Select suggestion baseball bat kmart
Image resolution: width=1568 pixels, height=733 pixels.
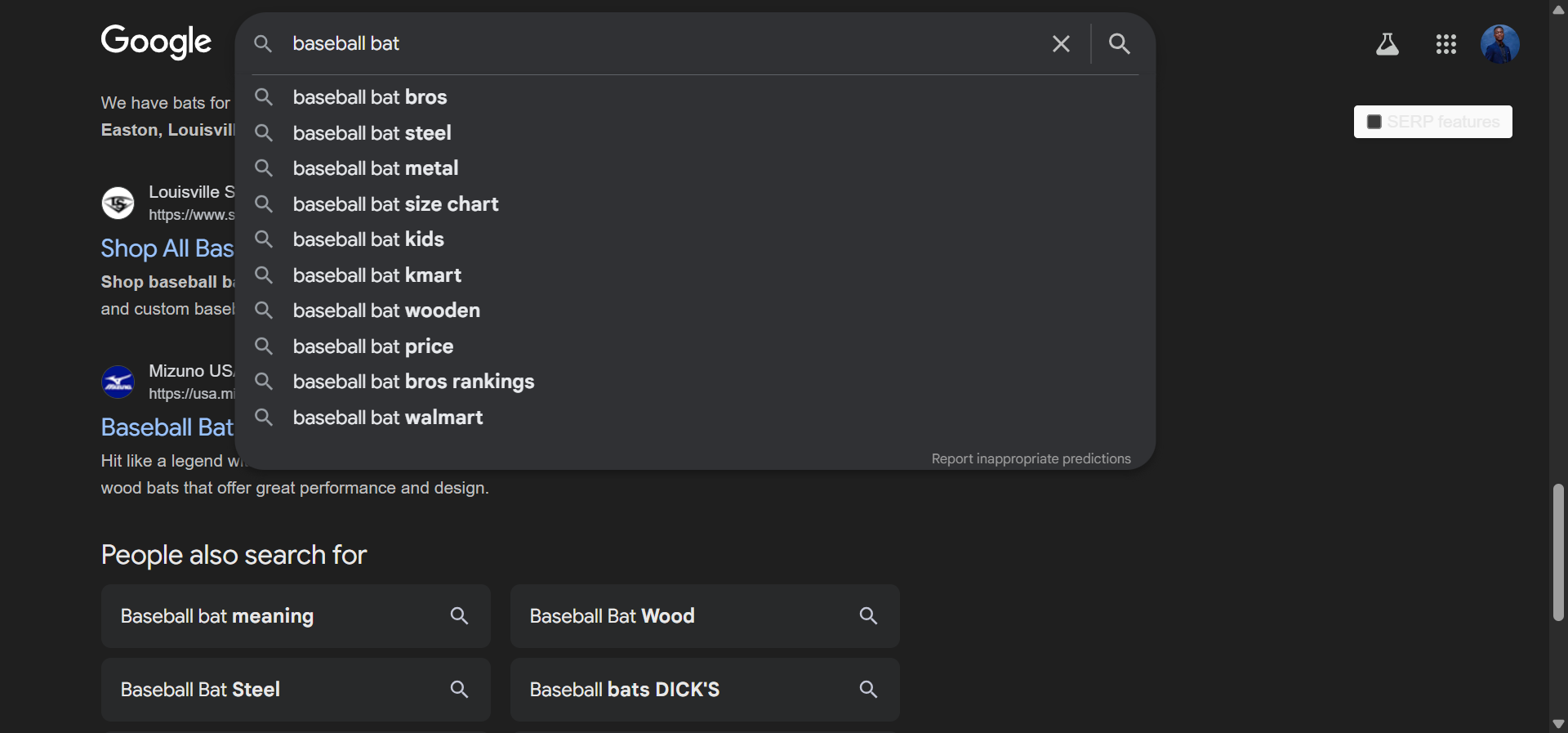point(695,275)
